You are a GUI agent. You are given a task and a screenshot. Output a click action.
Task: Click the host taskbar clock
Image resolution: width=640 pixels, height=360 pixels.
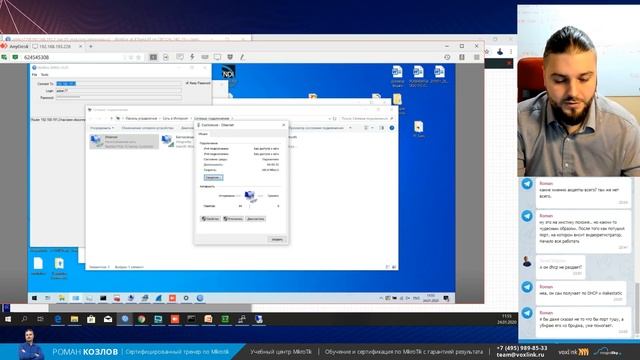(x=507, y=320)
